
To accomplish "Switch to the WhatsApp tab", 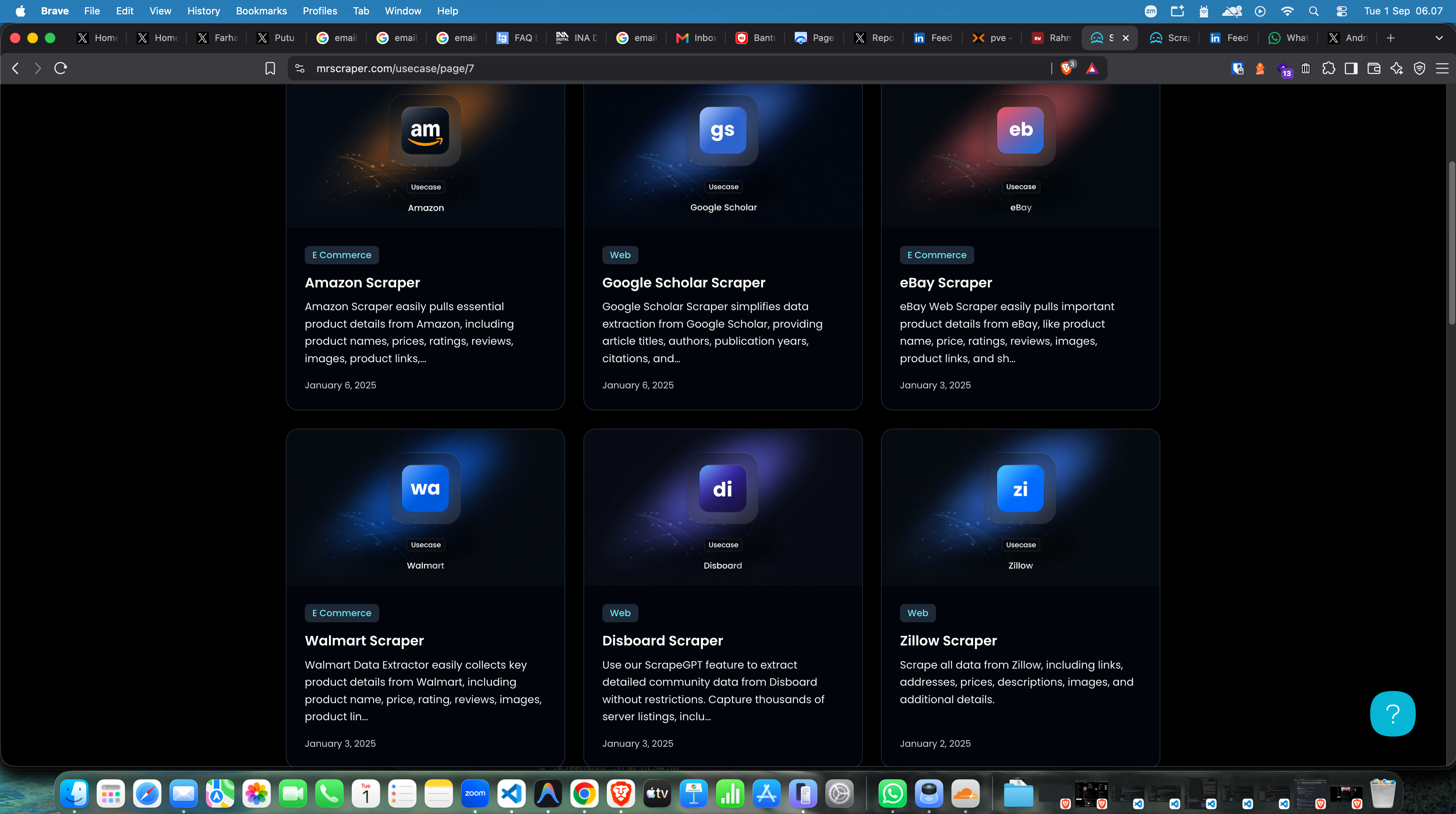I will (1289, 38).
